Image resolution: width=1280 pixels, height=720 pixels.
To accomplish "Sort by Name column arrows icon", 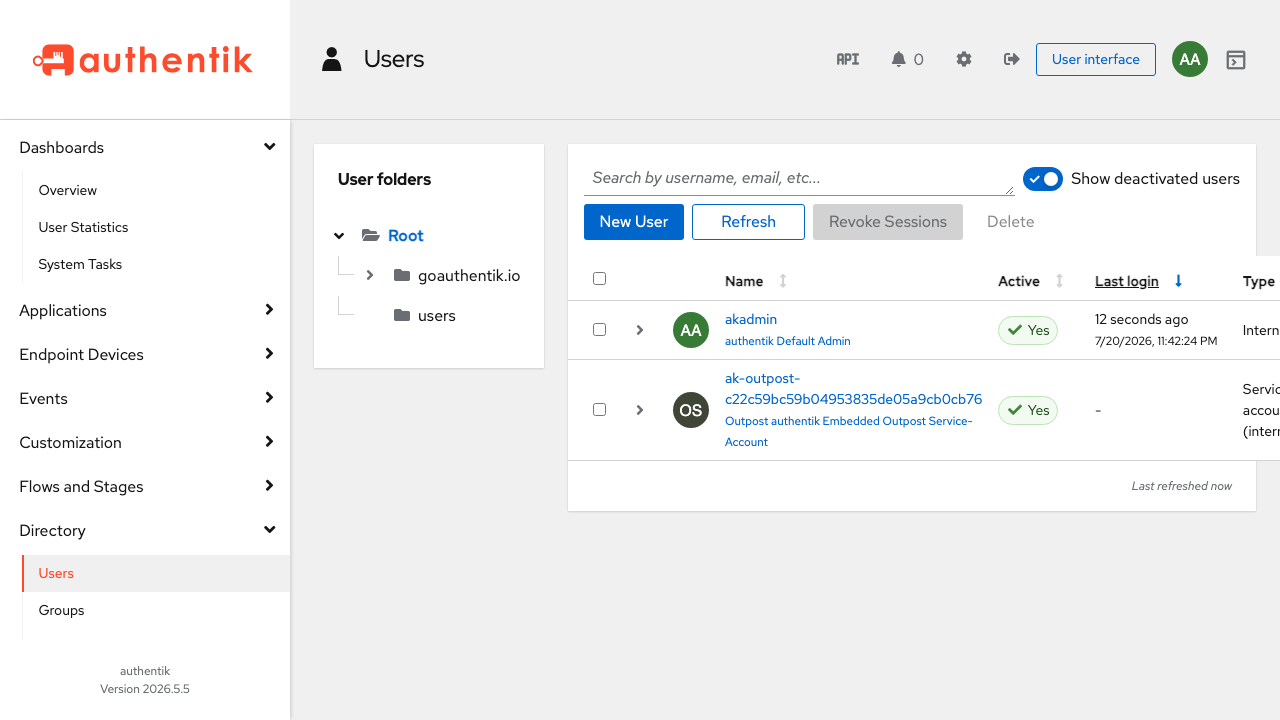I will 783,281.
